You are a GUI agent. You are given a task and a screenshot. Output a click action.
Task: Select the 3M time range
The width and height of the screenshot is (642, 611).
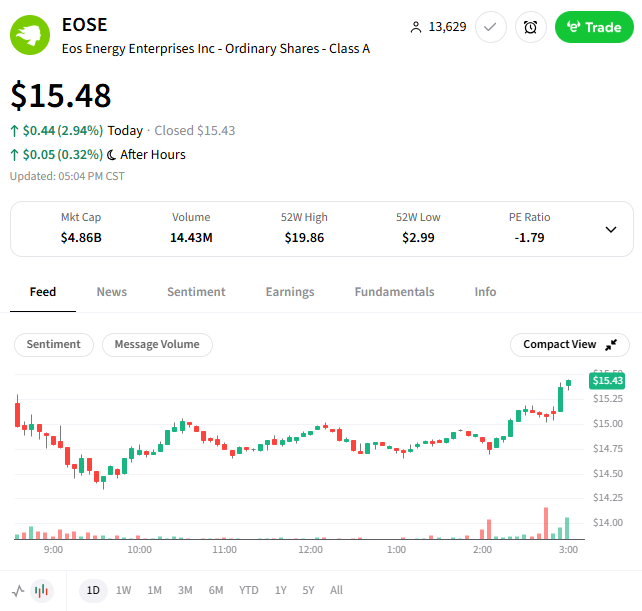tap(185, 591)
